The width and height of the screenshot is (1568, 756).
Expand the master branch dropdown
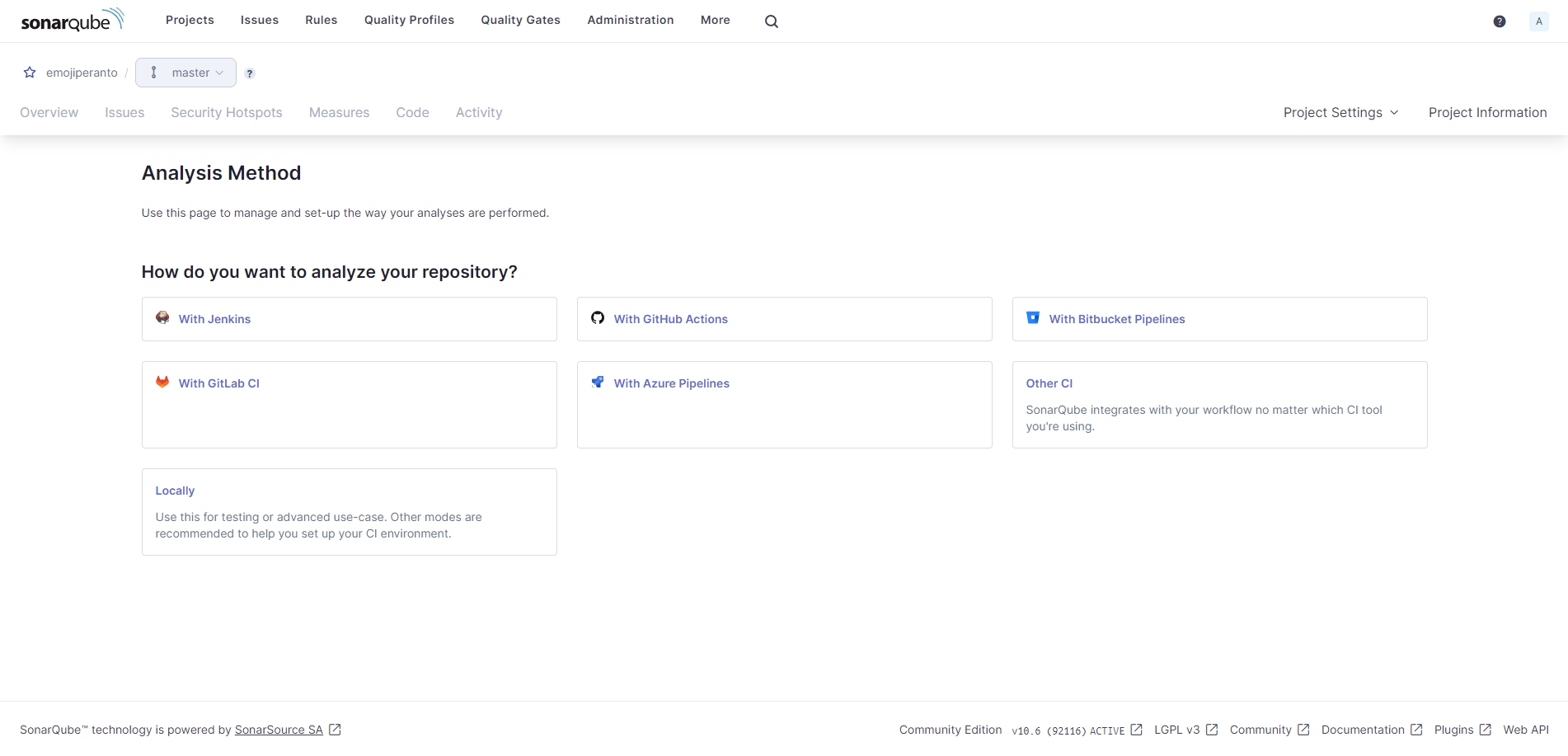coord(186,73)
